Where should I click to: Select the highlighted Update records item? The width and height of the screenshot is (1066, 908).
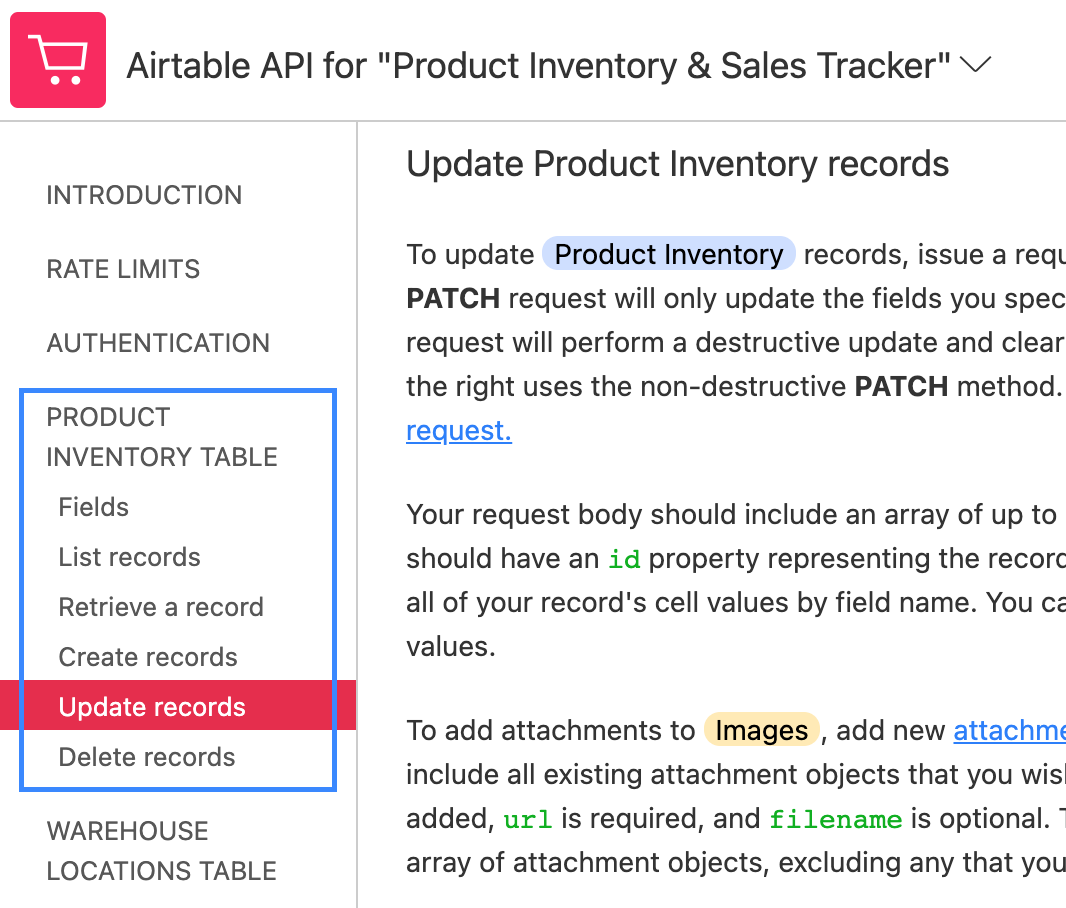[152, 707]
